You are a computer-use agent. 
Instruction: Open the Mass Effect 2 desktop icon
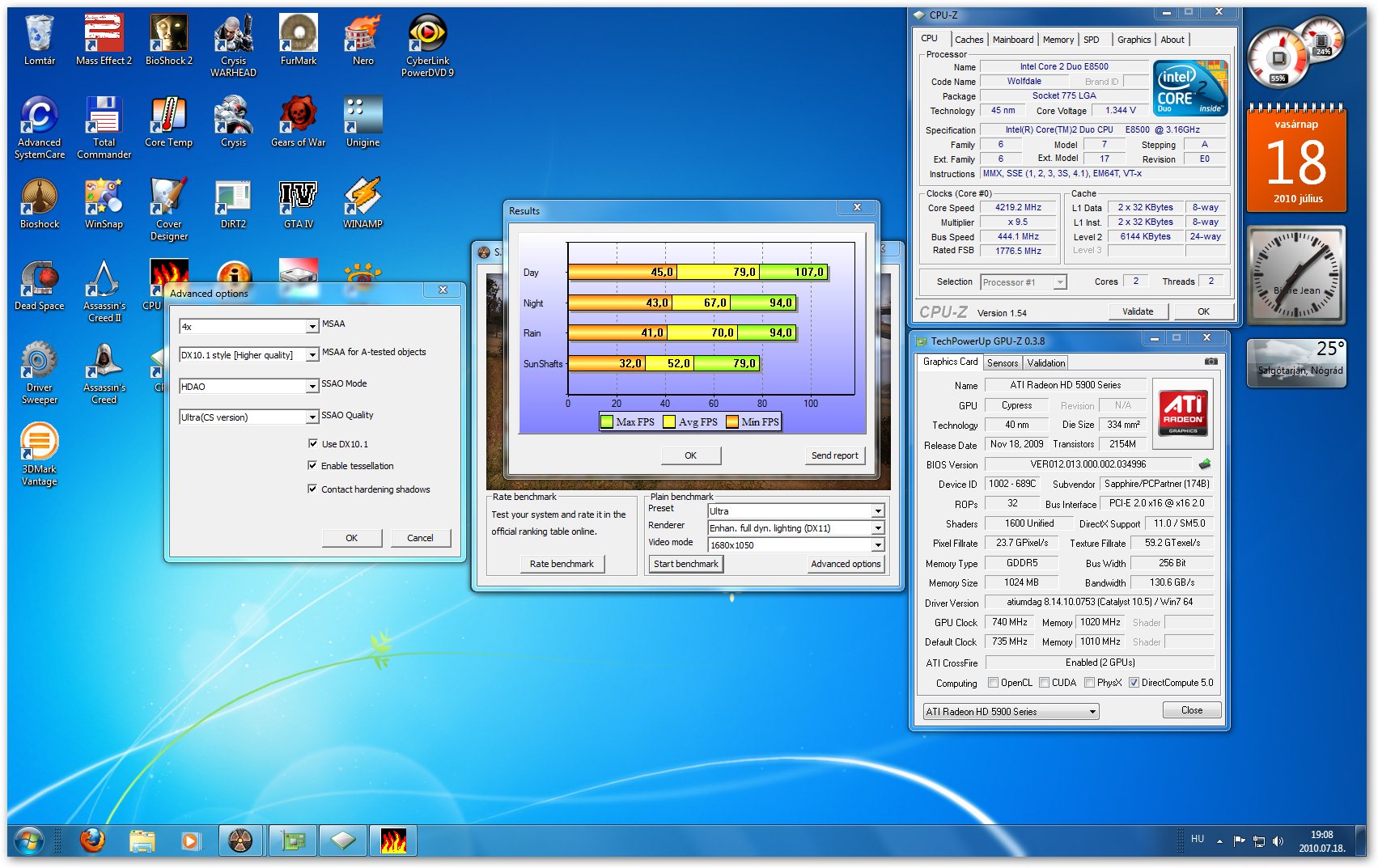[104, 40]
